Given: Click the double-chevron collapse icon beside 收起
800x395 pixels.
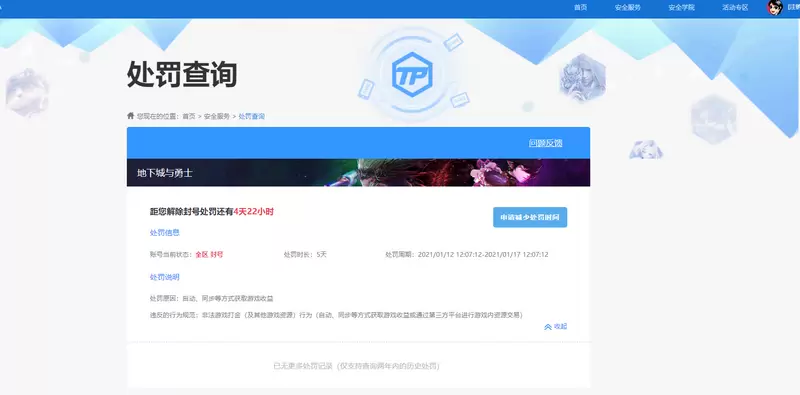Looking at the screenshot, I should click(x=547, y=327).
